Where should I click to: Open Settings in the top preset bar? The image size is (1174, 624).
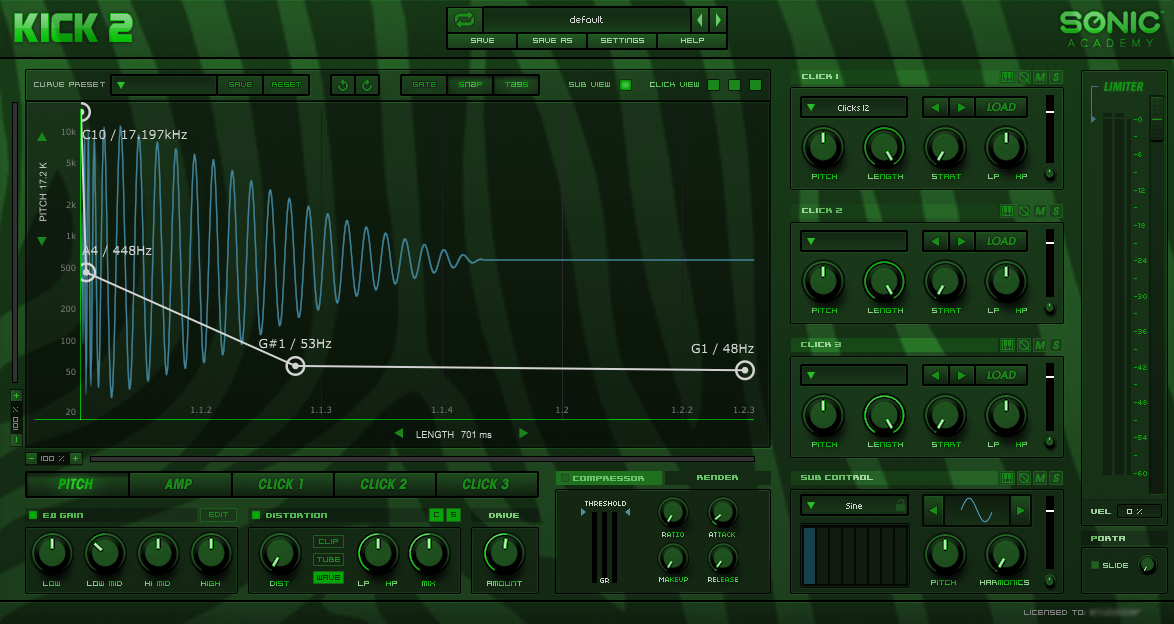click(x=621, y=40)
